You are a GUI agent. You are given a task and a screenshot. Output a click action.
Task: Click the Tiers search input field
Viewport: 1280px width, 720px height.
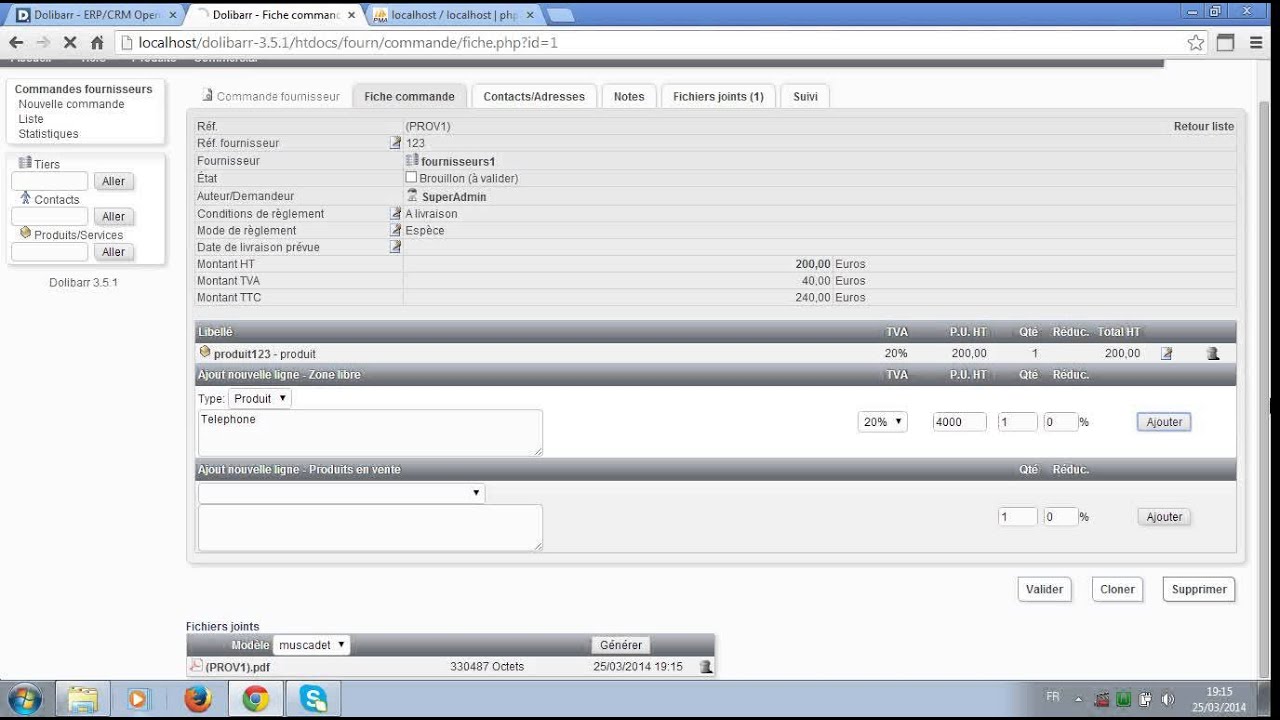(x=50, y=181)
